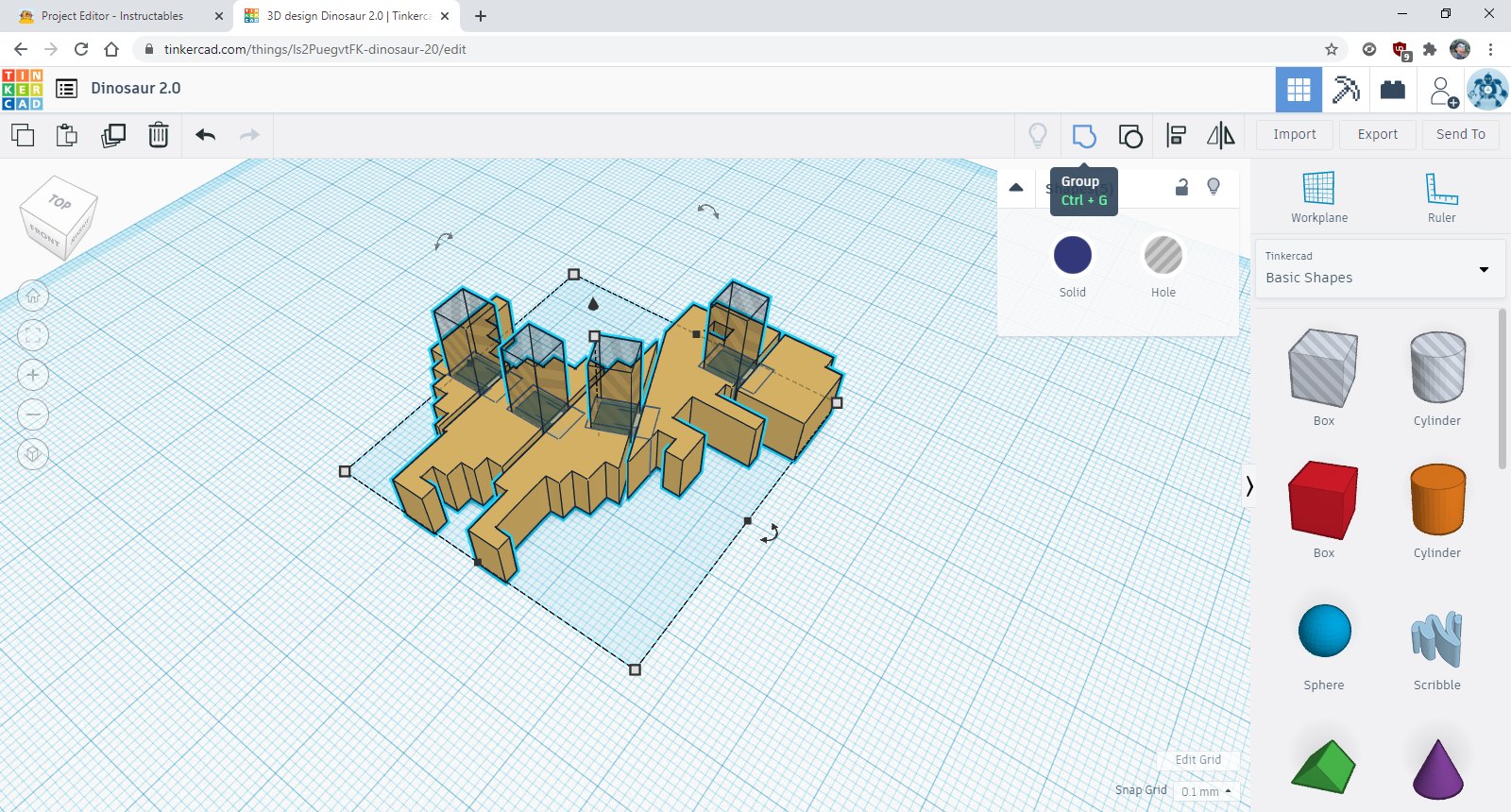The image size is (1511, 812).
Task: Click the Send To button
Action: coord(1460,135)
